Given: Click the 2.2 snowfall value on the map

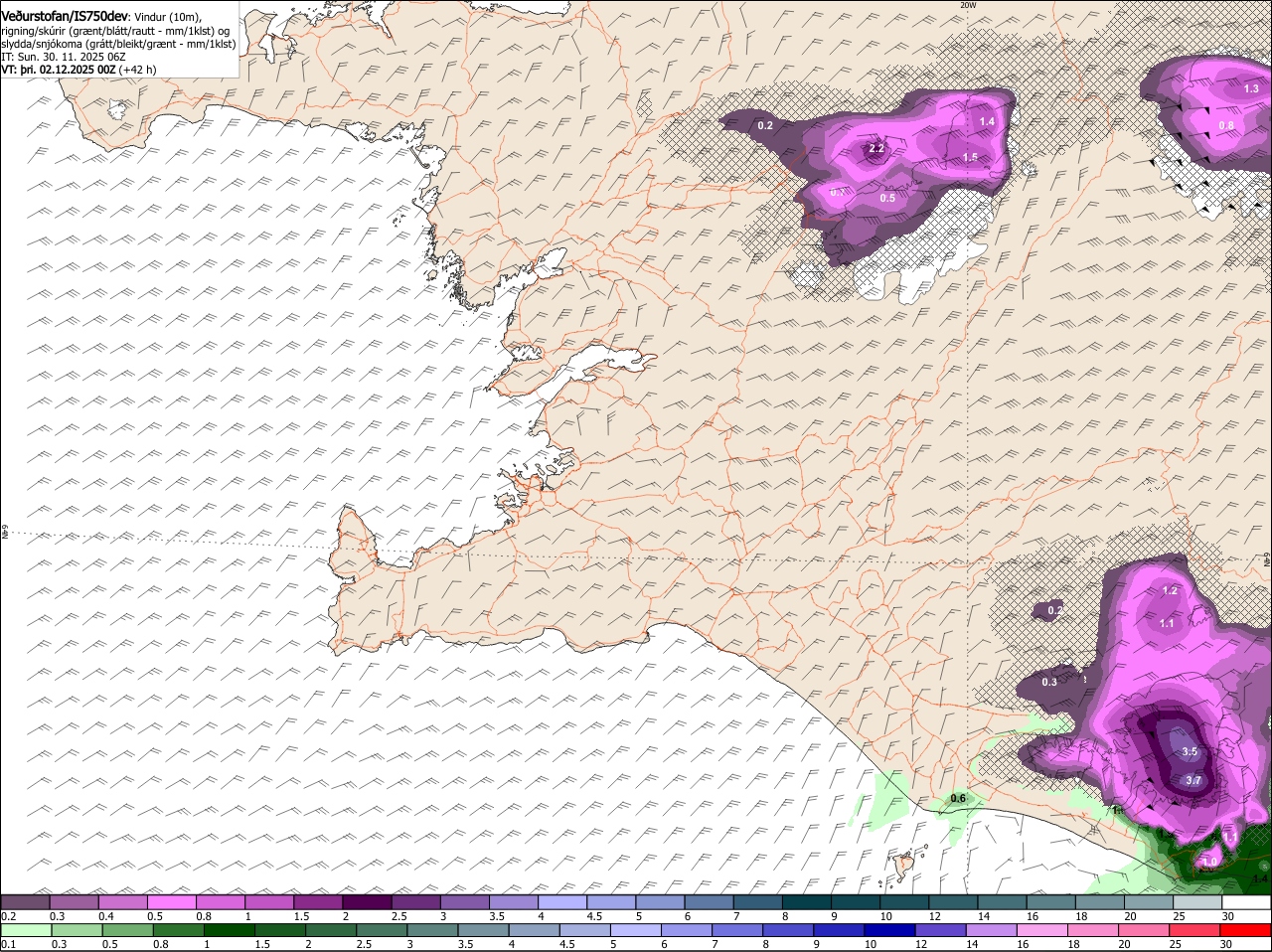Looking at the screenshot, I should click(876, 148).
